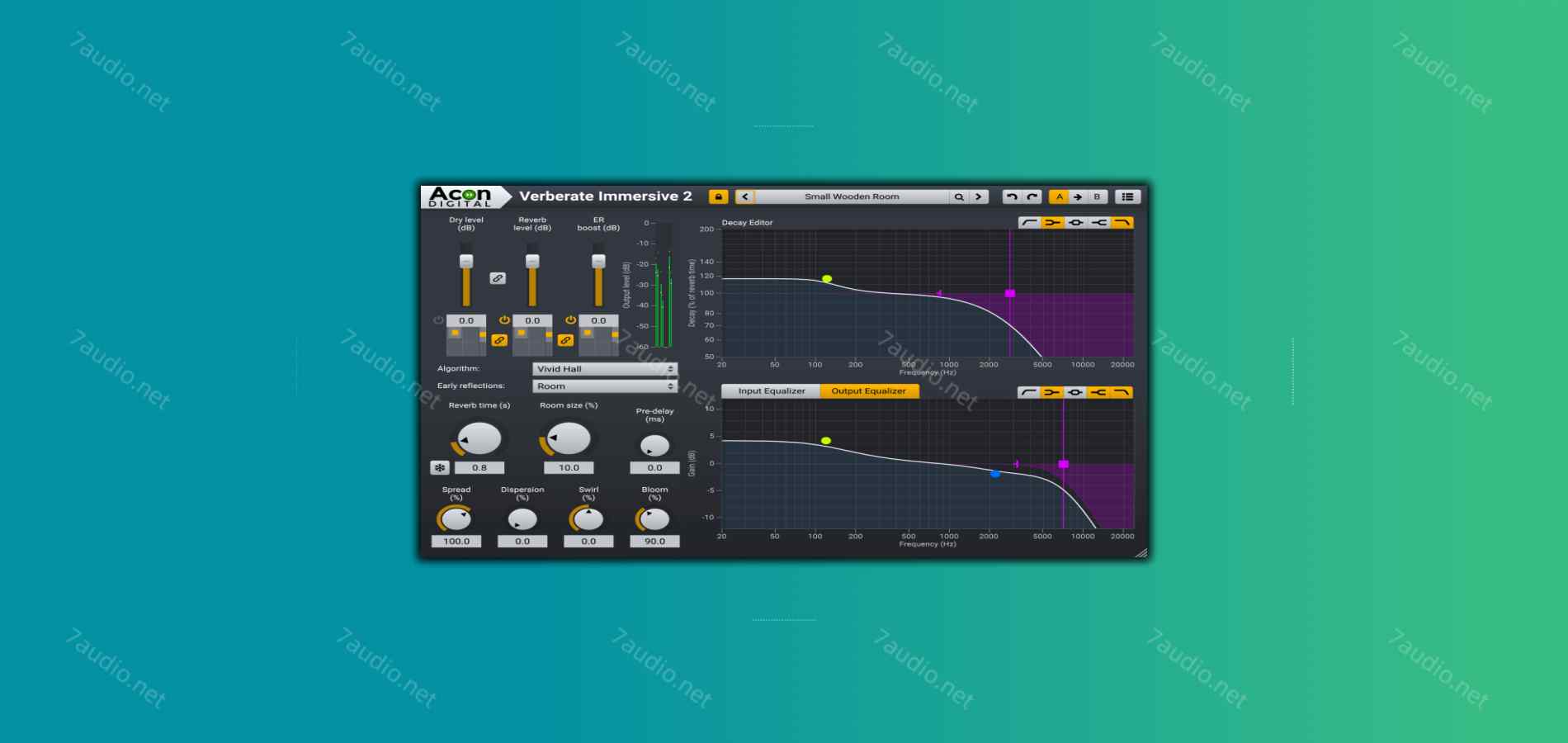Select the magenta square in Decay Editor

point(1010,293)
